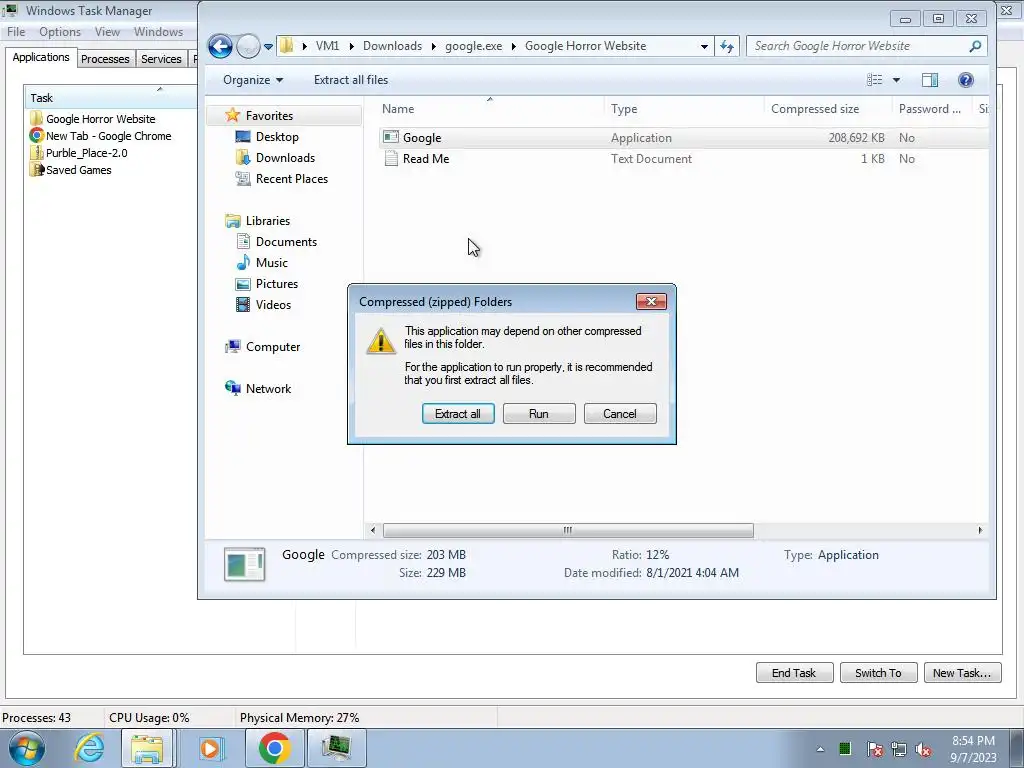The image size is (1024, 768).
Task: Click Favorites star in navigation pane
Action: point(232,115)
